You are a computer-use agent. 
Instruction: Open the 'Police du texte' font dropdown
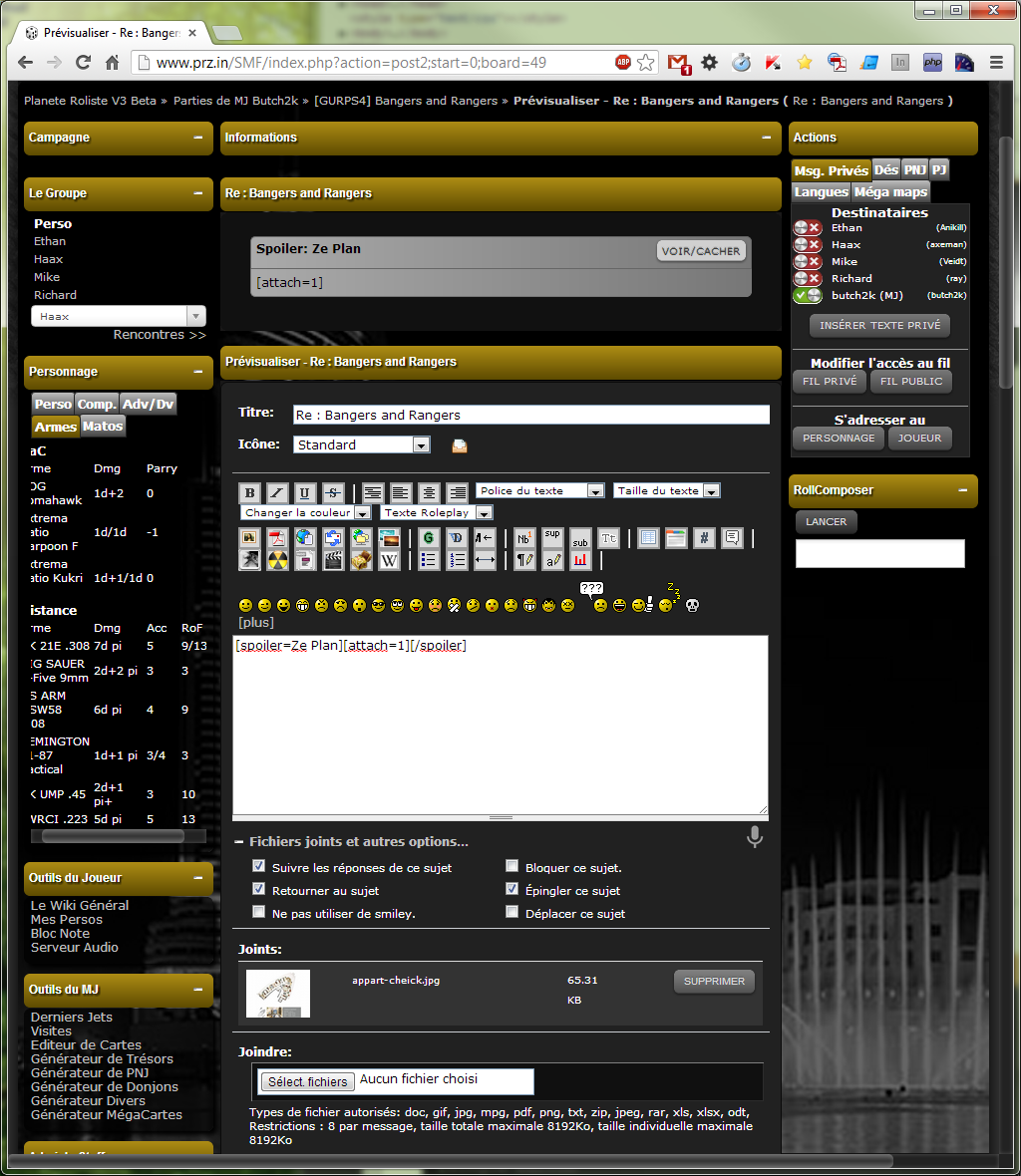pos(540,490)
